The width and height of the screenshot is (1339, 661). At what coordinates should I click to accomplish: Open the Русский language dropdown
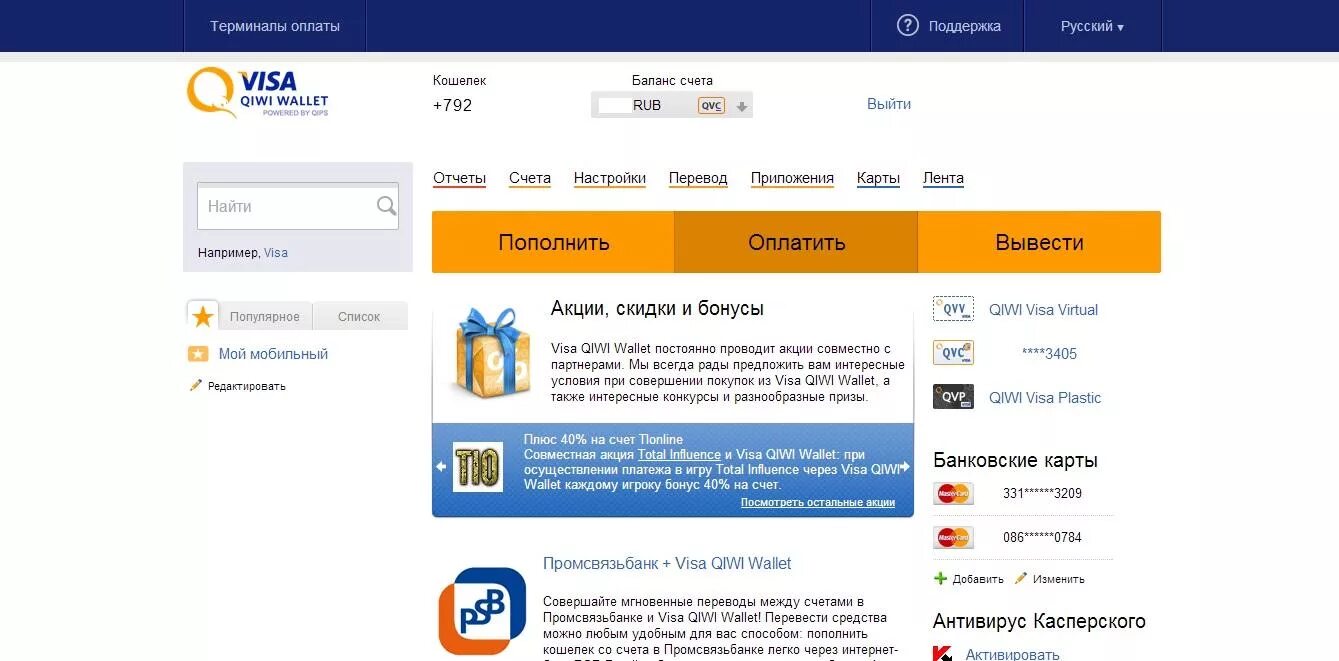tap(1092, 26)
